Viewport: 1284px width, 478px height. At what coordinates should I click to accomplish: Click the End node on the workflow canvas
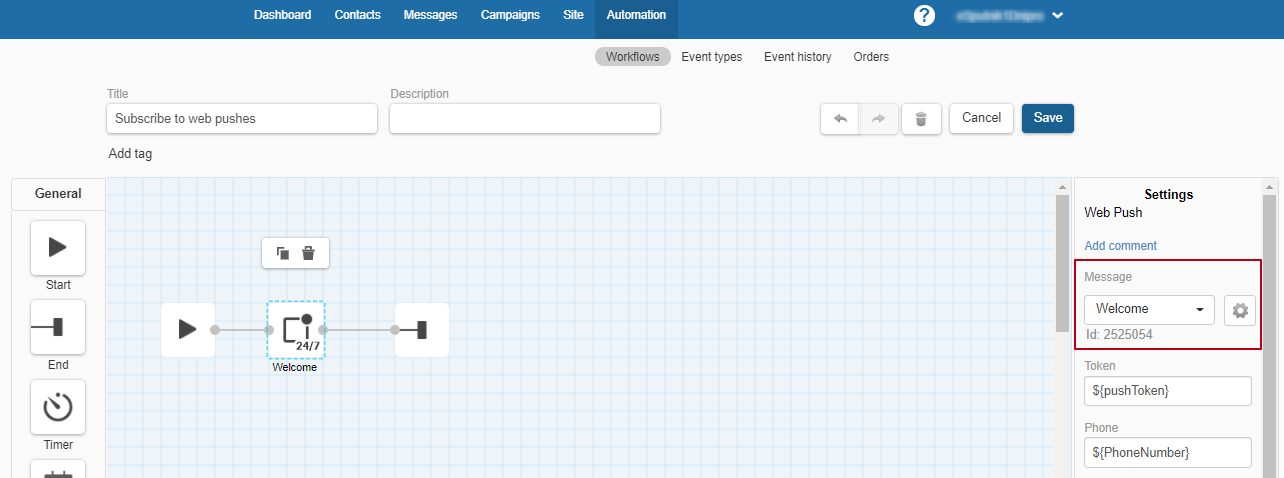pyautogui.click(x=421, y=329)
